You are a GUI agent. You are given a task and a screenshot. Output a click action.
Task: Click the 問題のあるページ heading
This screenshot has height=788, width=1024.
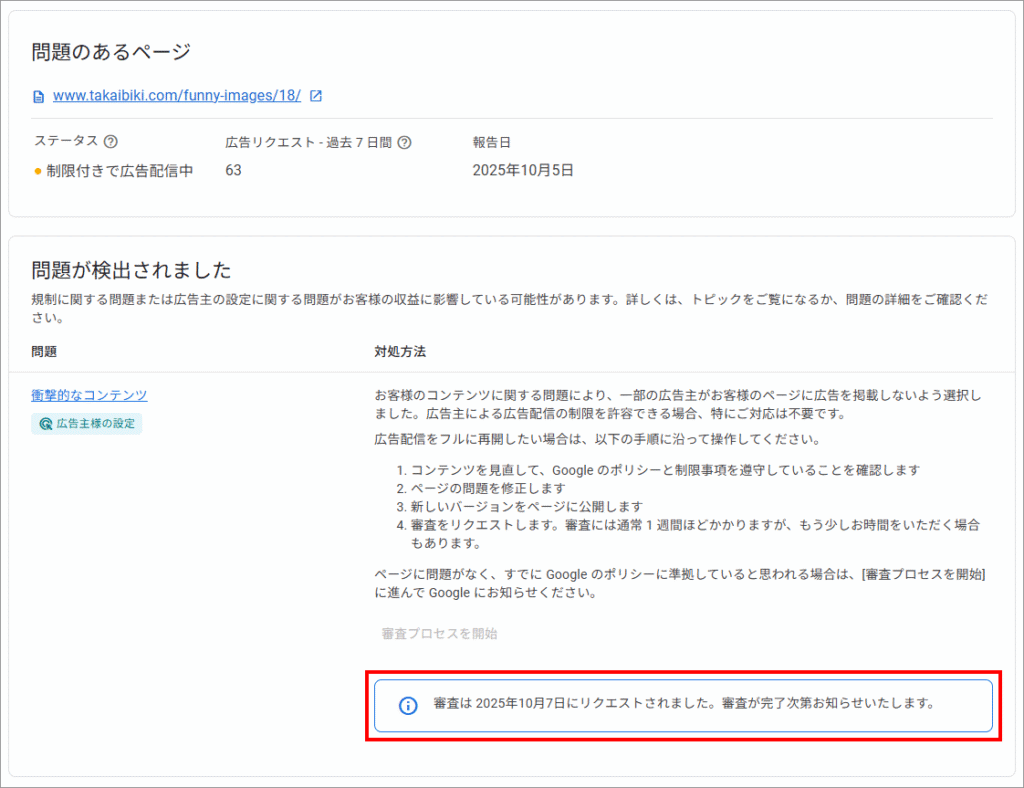click(x=110, y=52)
